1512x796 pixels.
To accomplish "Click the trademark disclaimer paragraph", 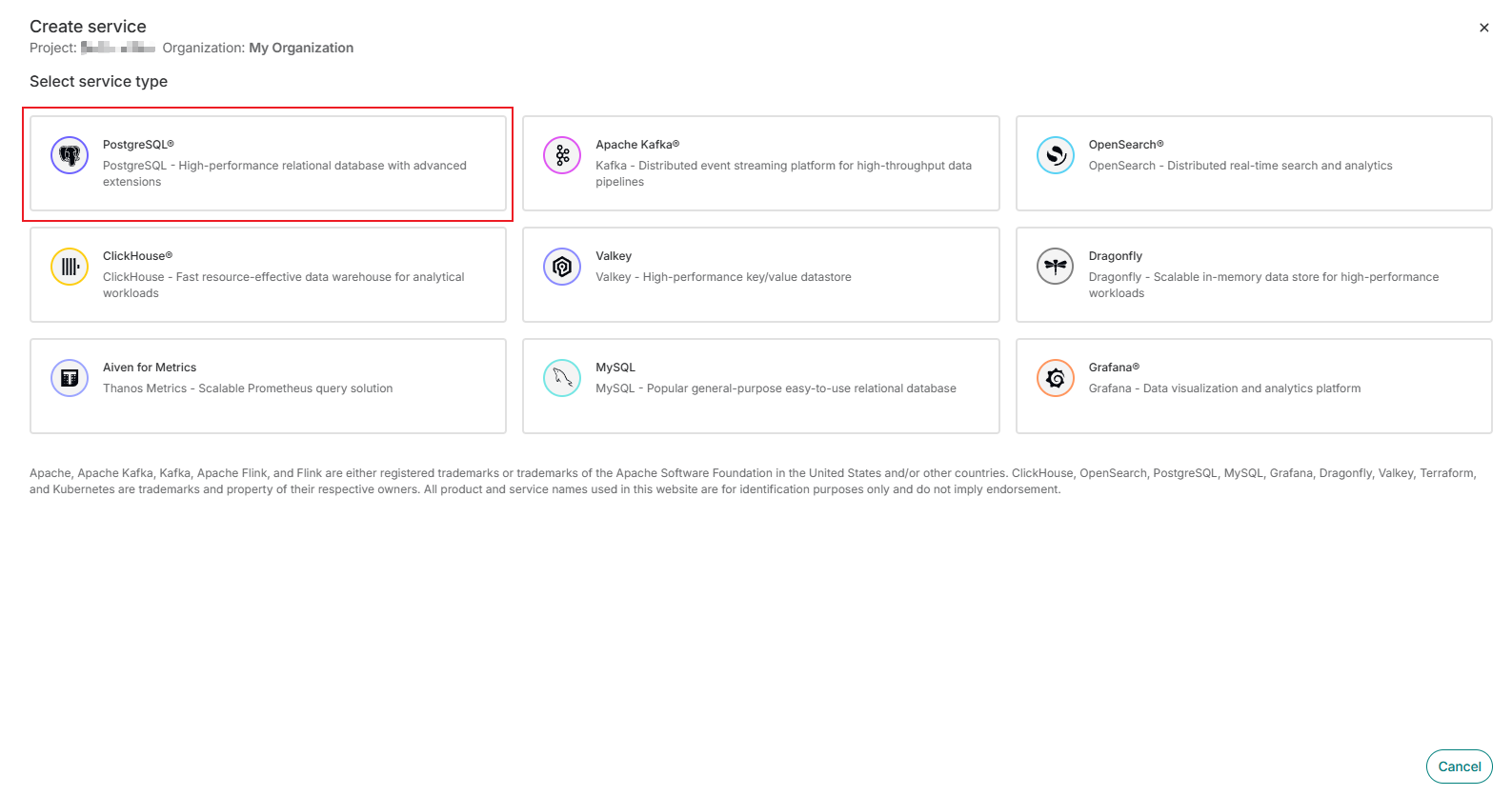I will point(753,481).
